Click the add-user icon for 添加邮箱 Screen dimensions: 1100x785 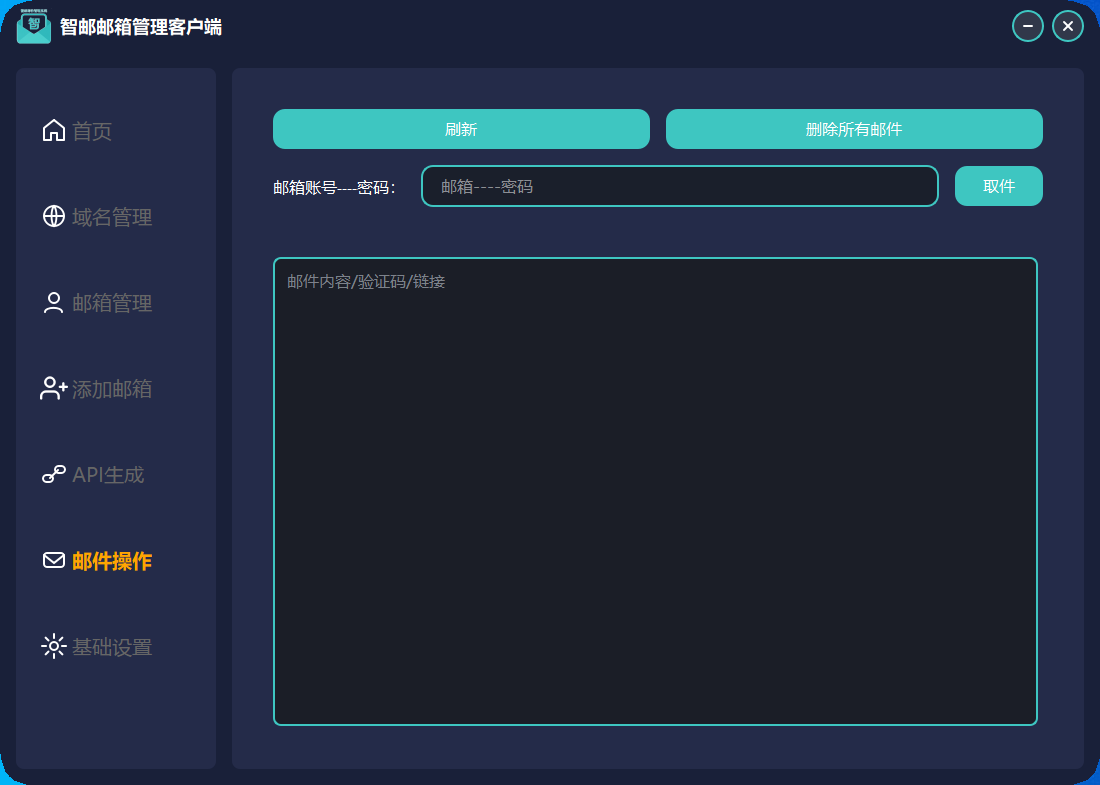coord(54,389)
